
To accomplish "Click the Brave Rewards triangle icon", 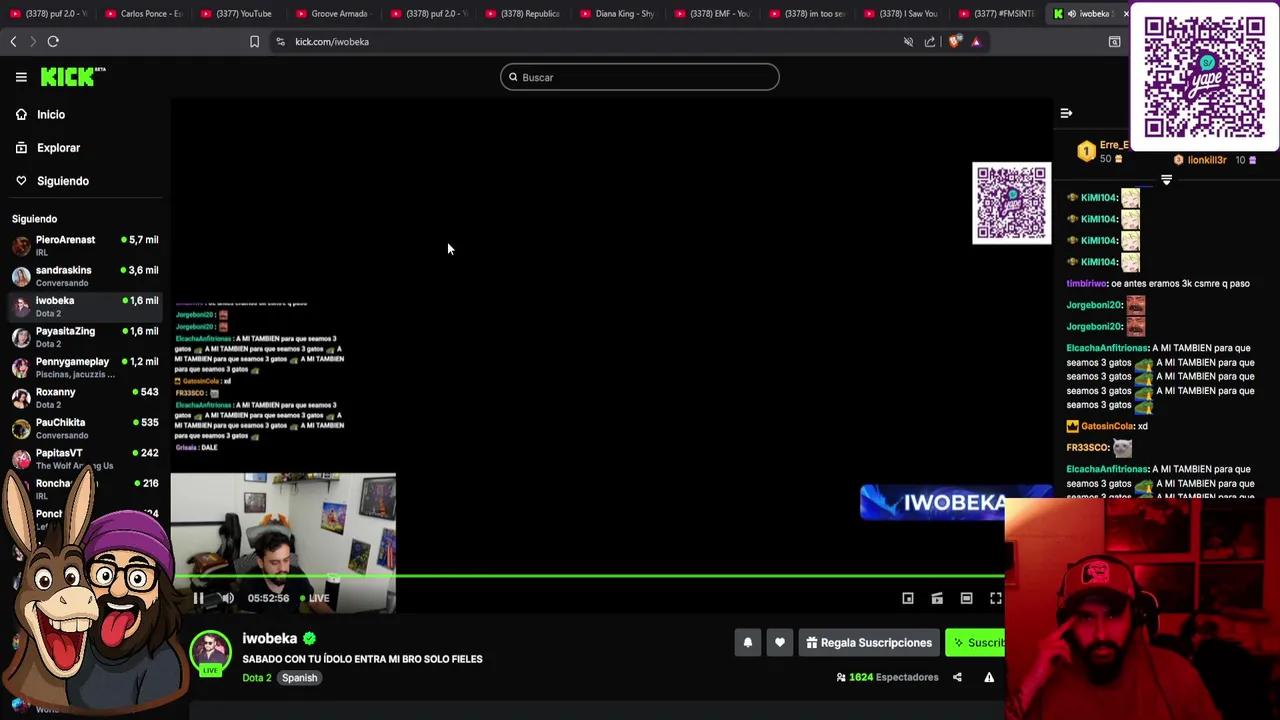I will (x=976, y=42).
